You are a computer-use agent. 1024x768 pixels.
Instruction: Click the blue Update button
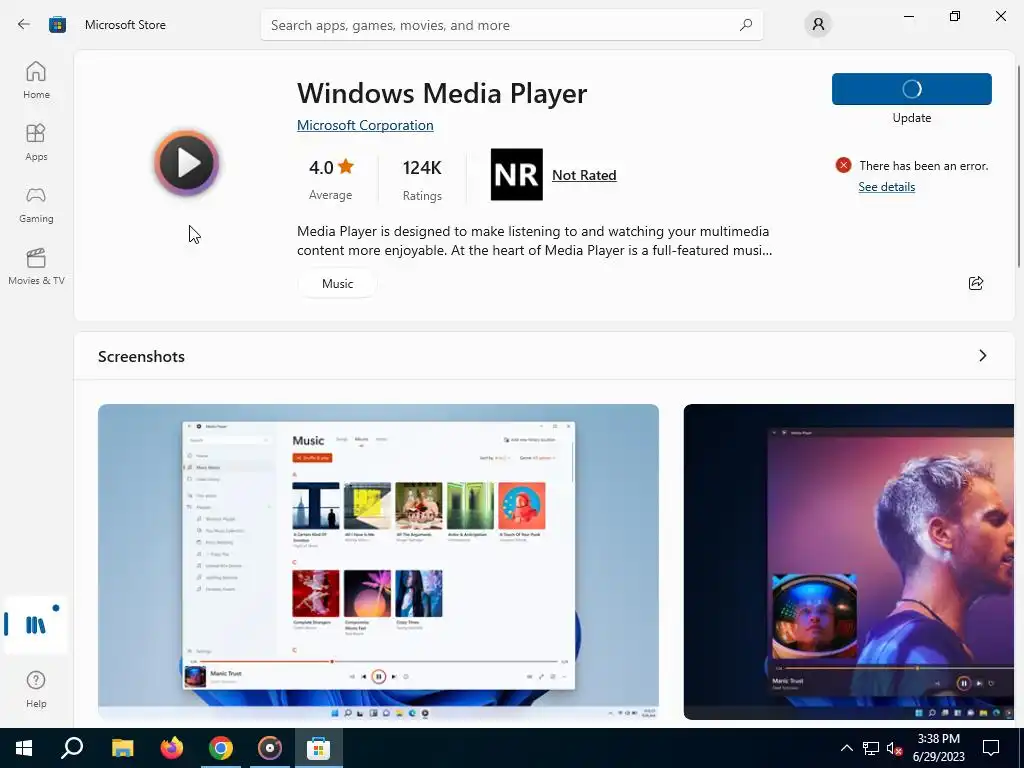(912, 89)
